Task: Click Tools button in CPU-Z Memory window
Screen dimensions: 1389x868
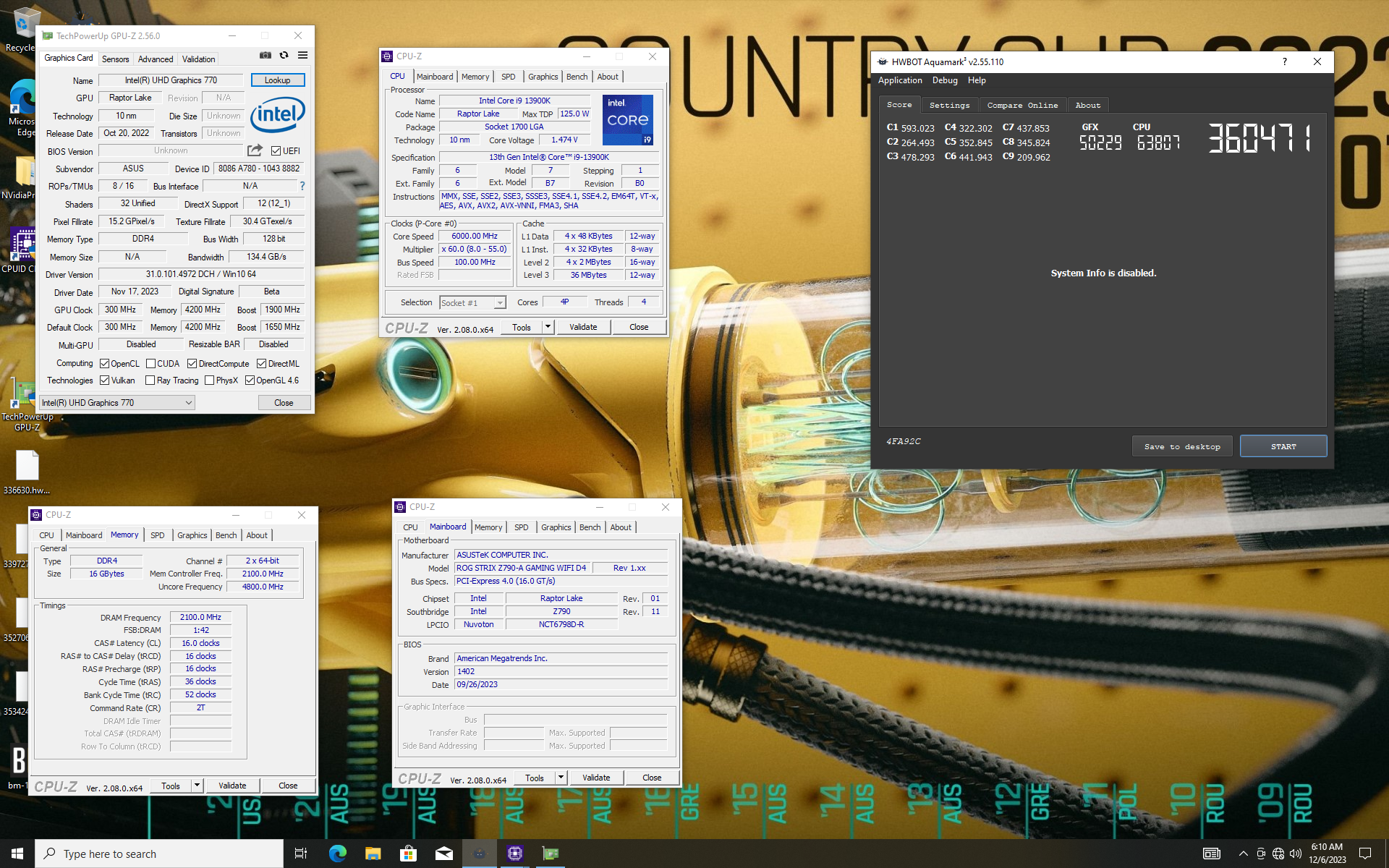Action: pos(171,786)
